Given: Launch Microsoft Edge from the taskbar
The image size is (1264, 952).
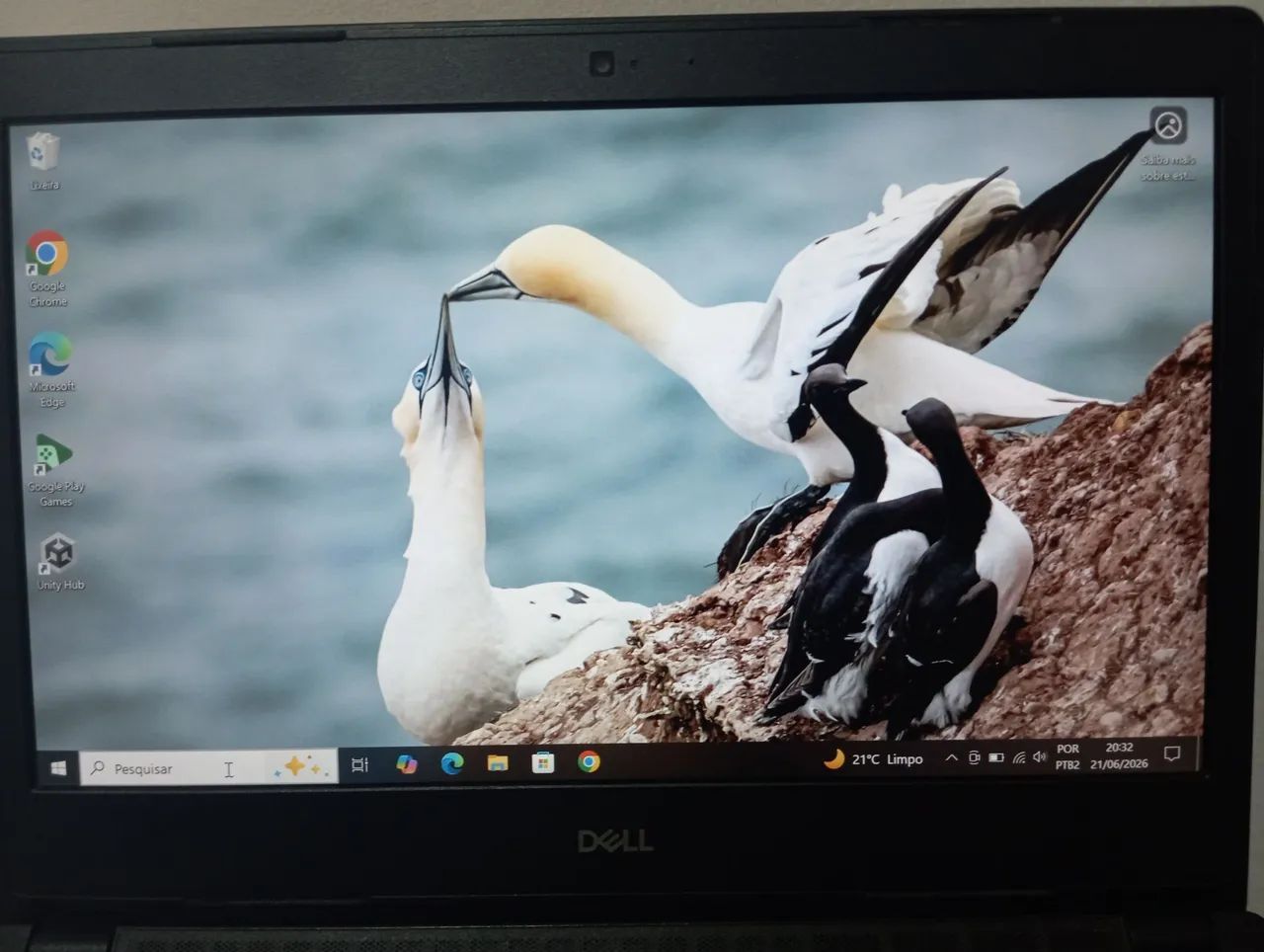Looking at the screenshot, I should coord(452,762).
